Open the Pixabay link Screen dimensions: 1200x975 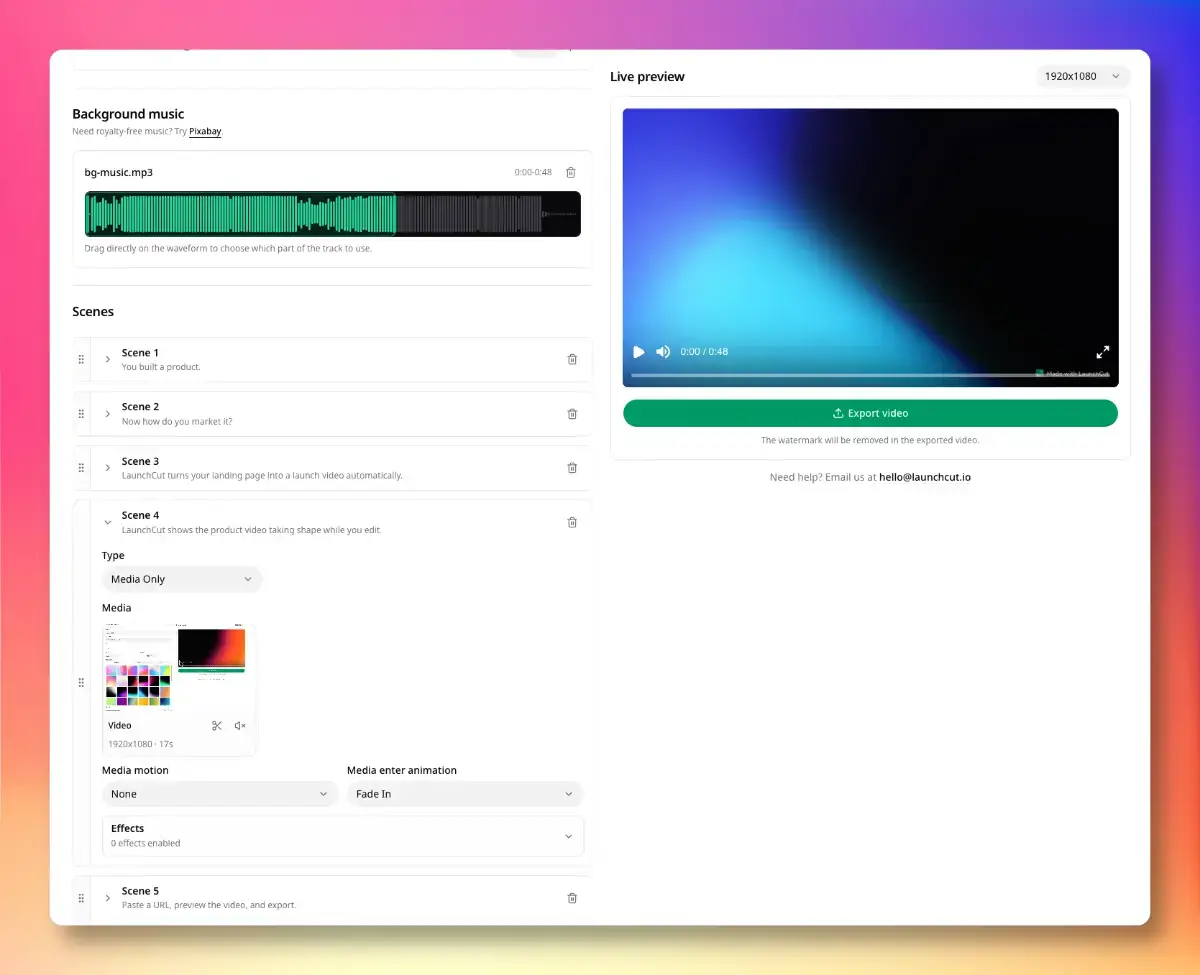[205, 131]
